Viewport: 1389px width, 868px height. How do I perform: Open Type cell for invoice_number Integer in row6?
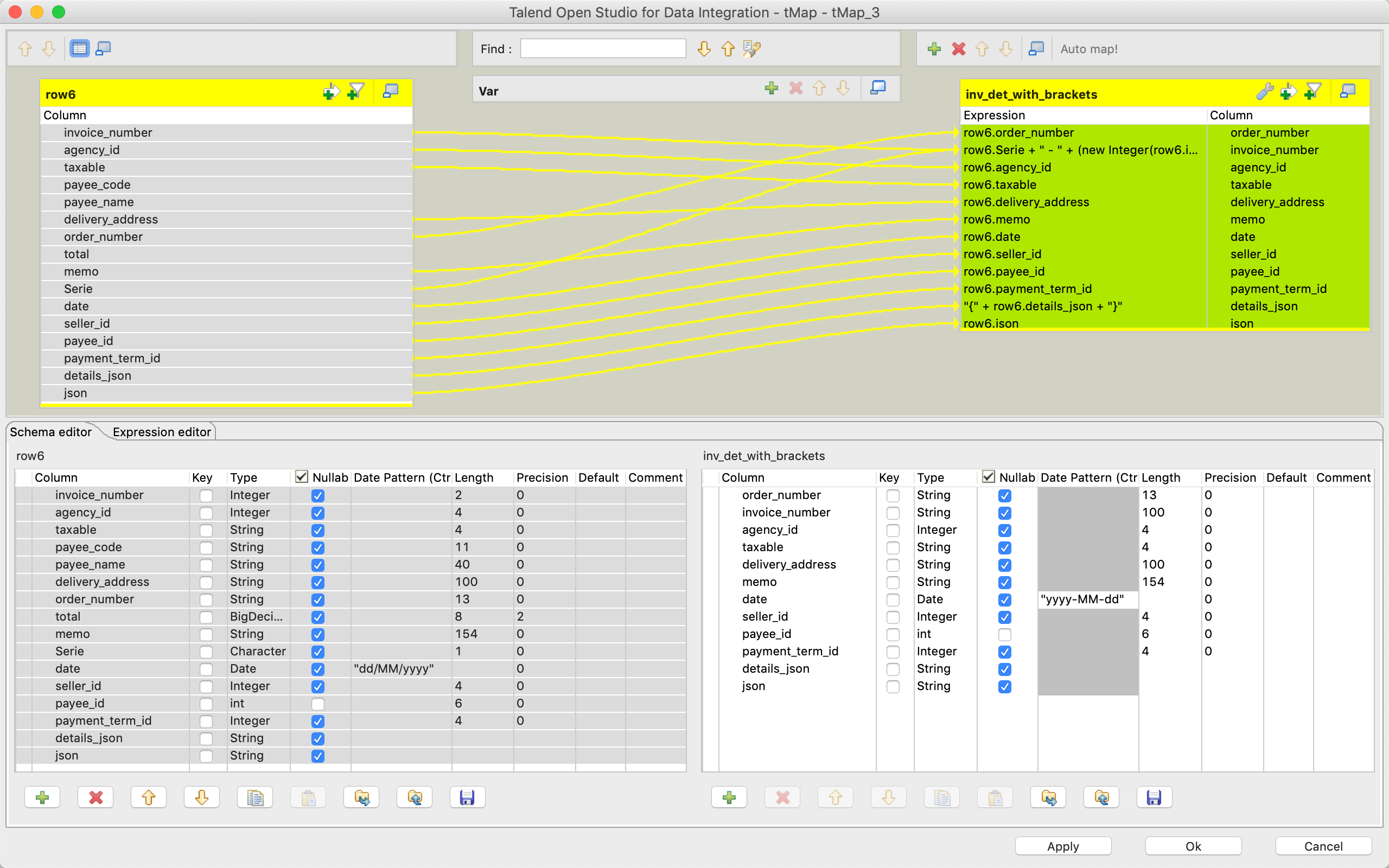tap(258, 495)
